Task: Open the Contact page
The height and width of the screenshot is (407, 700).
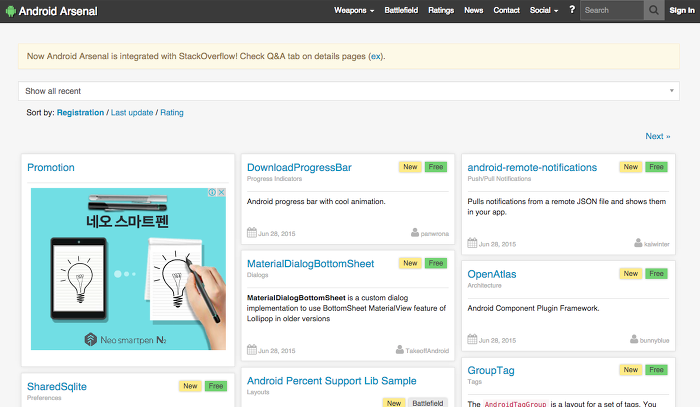Action: pyautogui.click(x=506, y=10)
